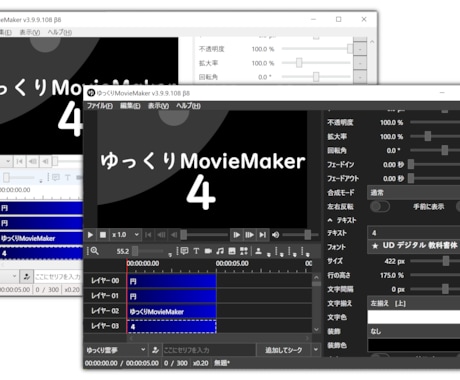Click the character person icon in toolbar
Screen dimensions: 460x380
tap(258, 251)
